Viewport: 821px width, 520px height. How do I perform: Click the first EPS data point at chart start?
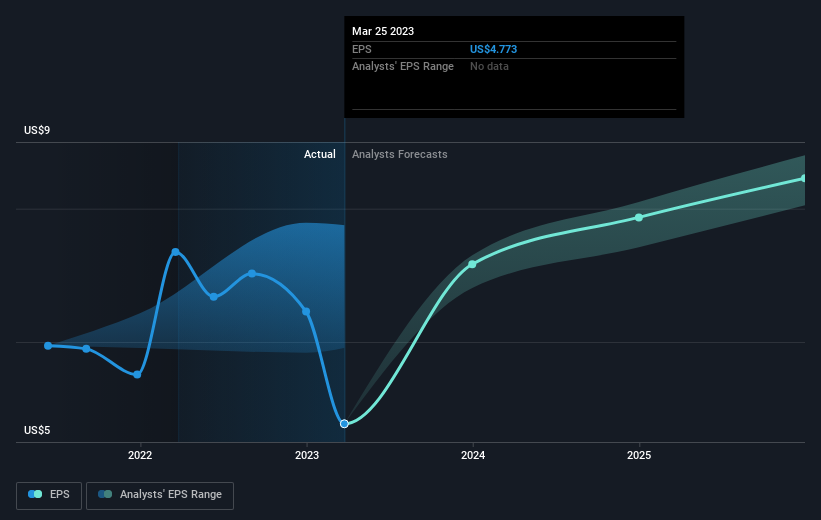click(48, 346)
